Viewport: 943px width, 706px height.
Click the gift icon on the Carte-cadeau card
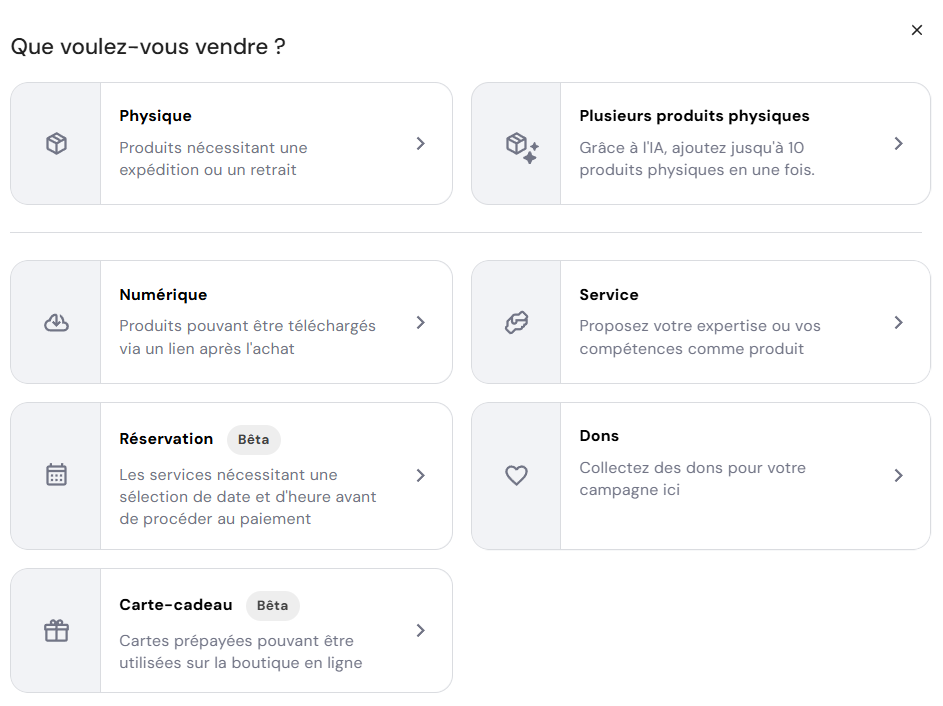[55, 630]
